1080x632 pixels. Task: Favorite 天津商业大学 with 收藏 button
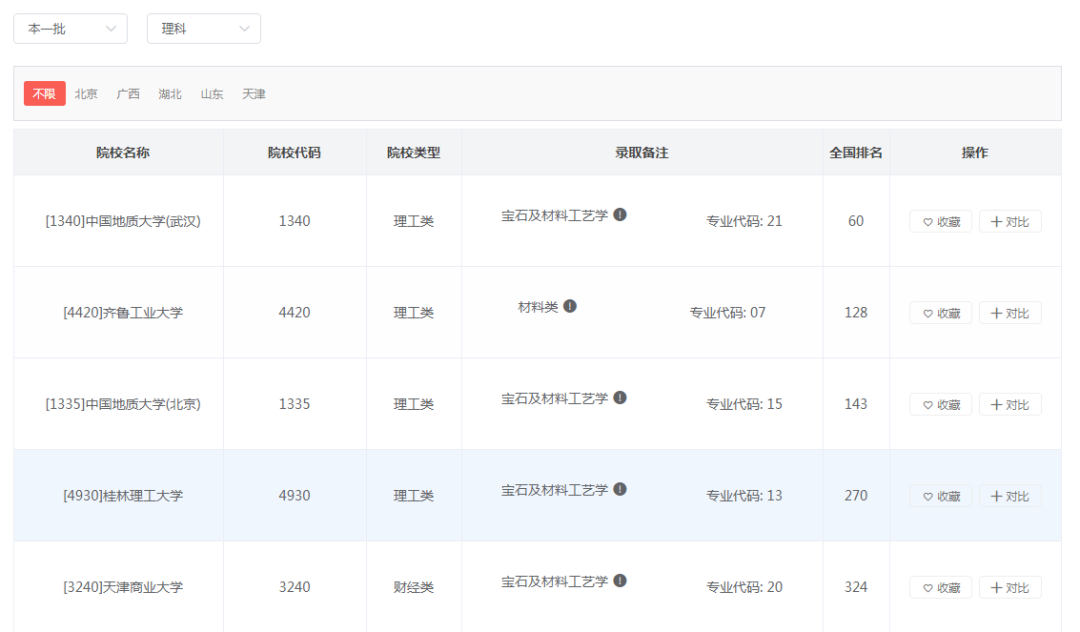click(941, 588)
